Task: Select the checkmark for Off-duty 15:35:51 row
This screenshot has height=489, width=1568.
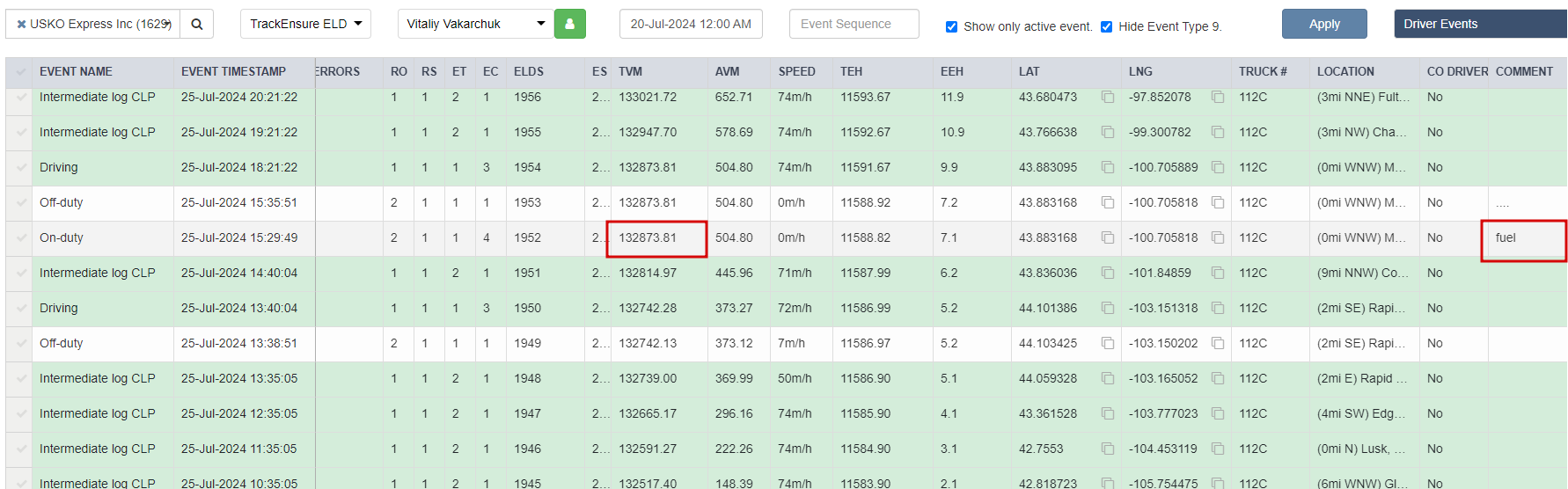Action: pos(21,202)
